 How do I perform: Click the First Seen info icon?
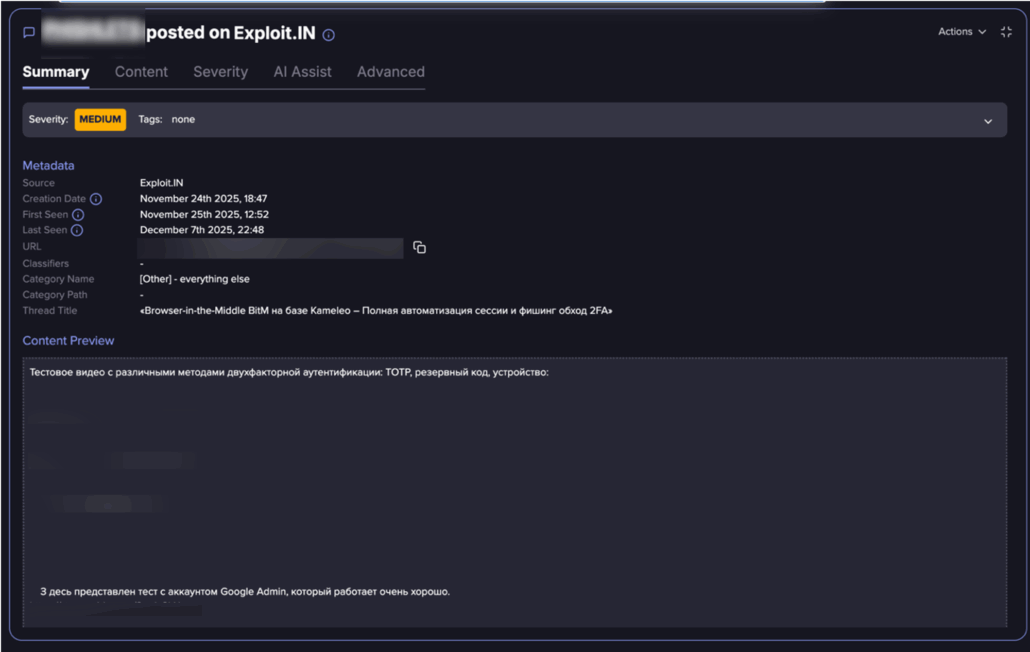coord(78,215)
